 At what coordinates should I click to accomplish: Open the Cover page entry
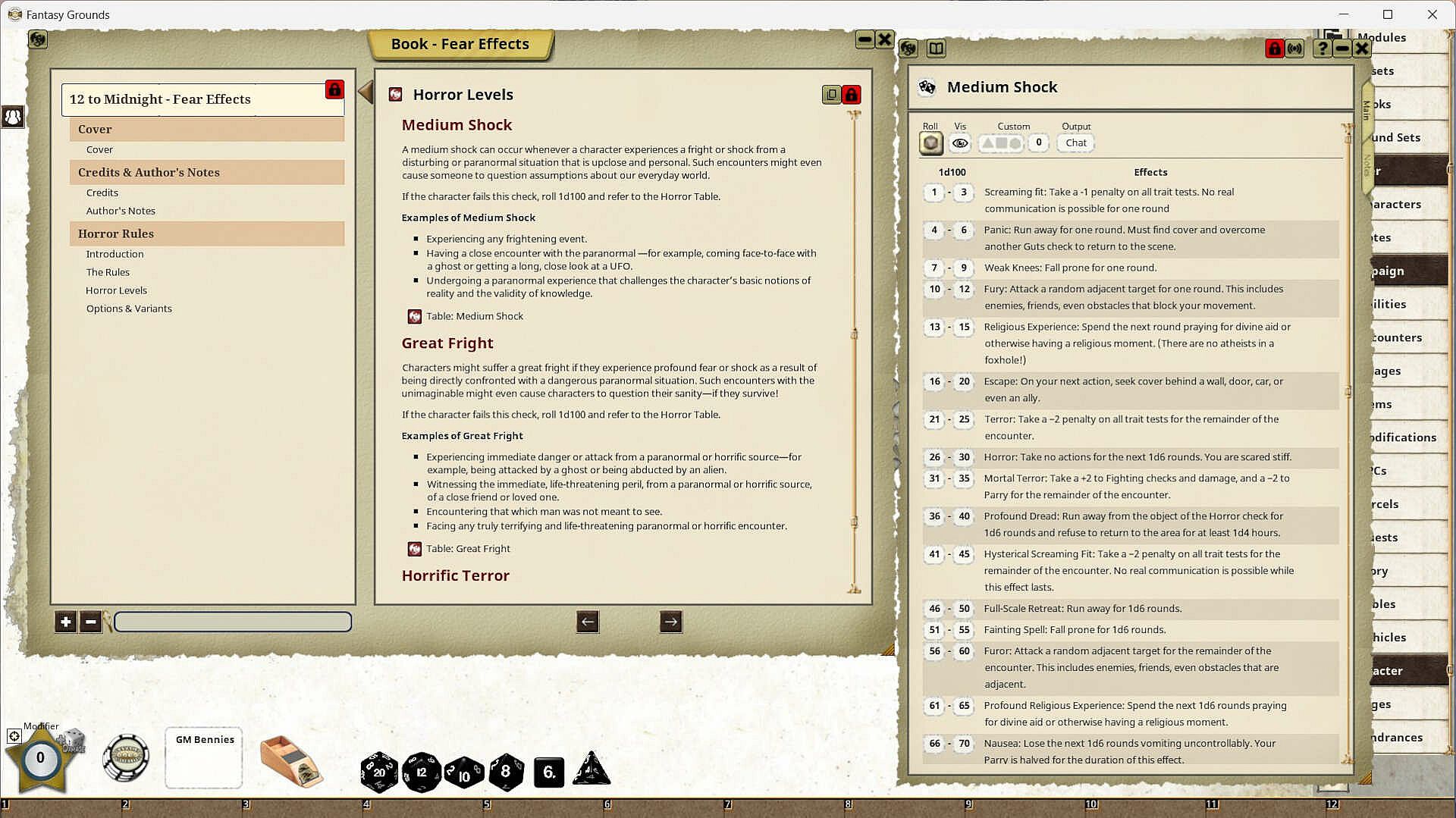(99, 149)
